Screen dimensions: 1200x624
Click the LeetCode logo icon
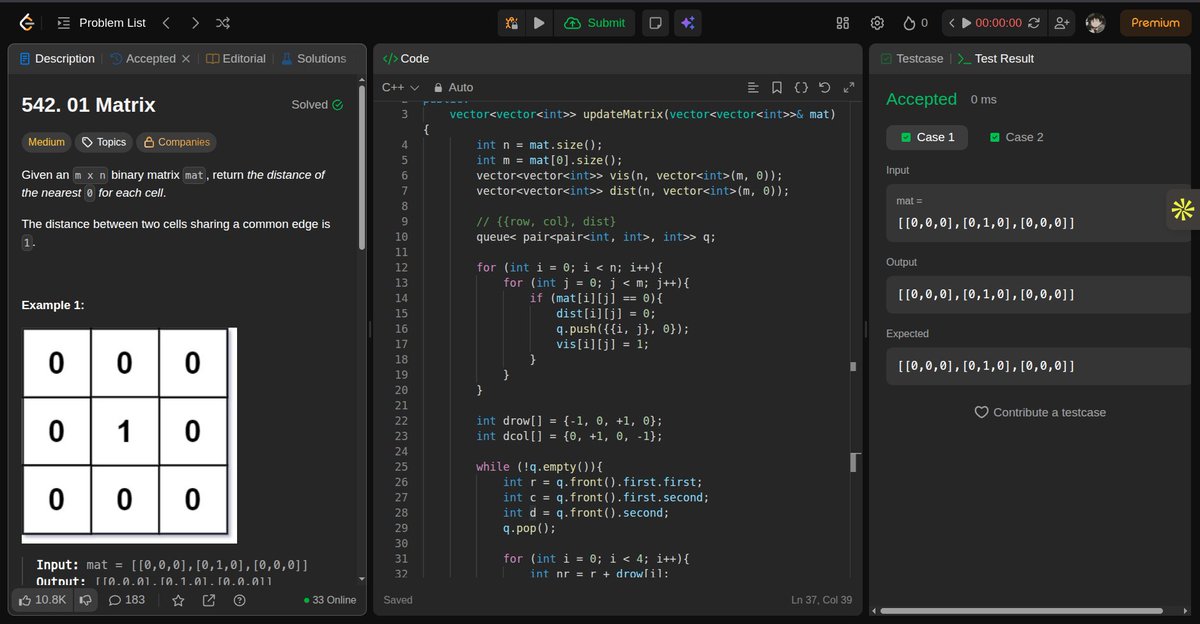click(27, 22)
